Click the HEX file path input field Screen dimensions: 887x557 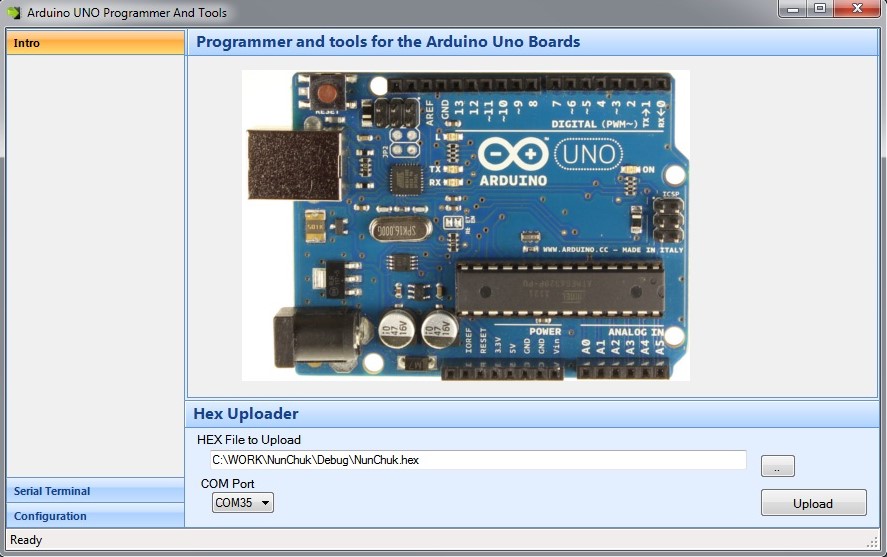[478, 460]
